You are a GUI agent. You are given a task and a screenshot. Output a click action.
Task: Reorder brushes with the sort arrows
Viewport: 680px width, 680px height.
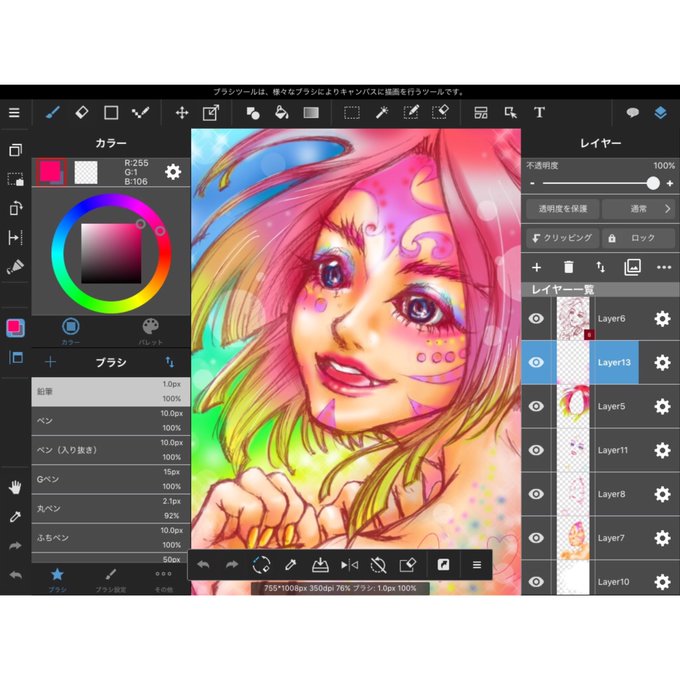(x=170, y=362)
